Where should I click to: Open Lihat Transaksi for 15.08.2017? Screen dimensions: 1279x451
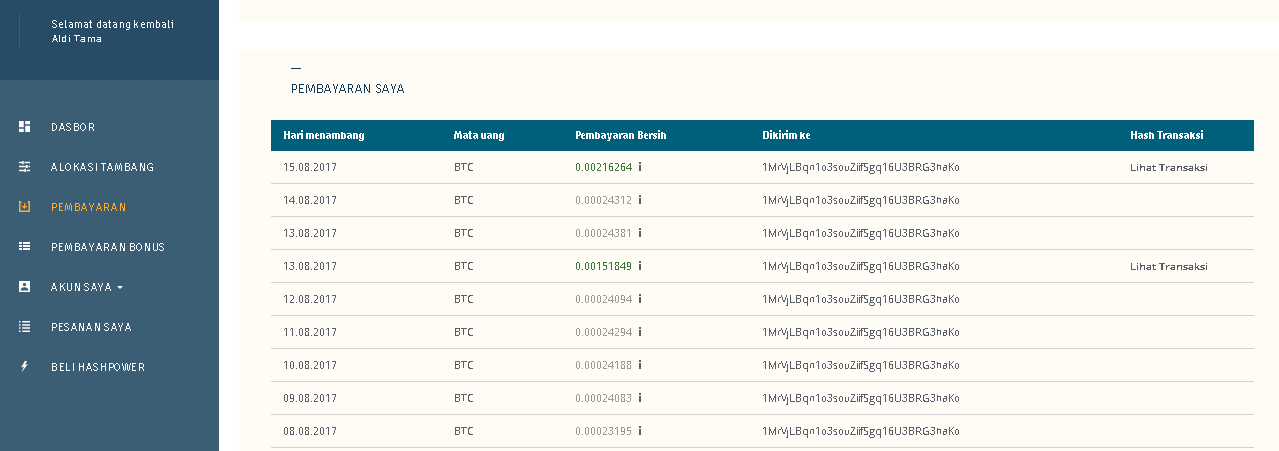1168,167
